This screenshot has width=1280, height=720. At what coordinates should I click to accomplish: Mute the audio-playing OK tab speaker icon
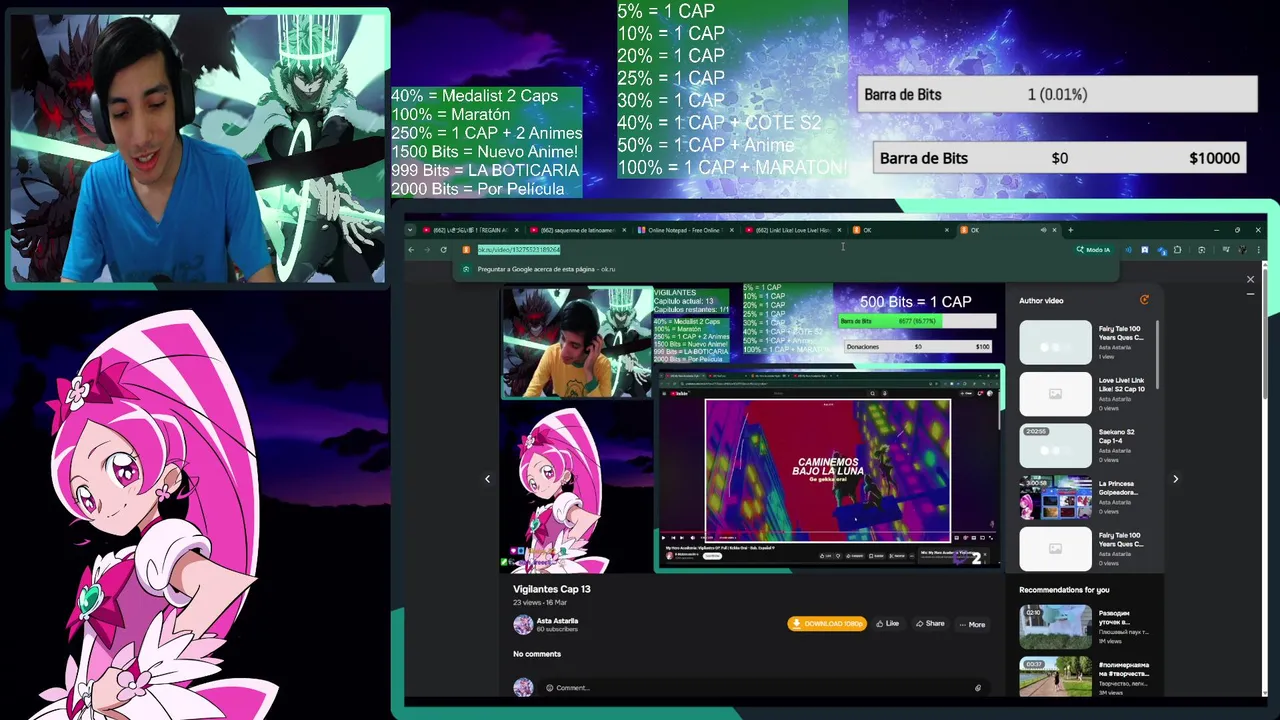[x=1043, y=230]
